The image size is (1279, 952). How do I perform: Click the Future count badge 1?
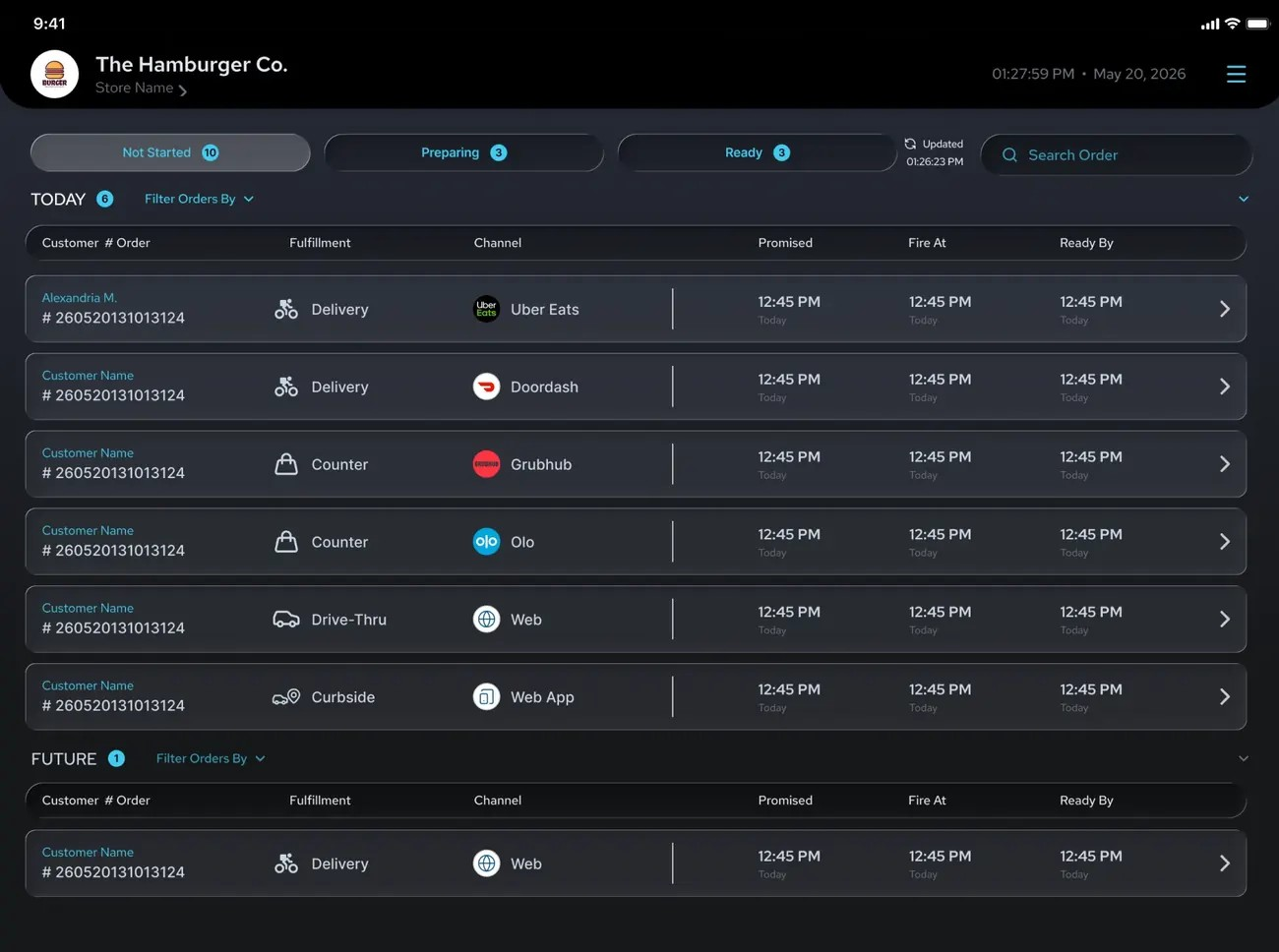coord(116,758)
